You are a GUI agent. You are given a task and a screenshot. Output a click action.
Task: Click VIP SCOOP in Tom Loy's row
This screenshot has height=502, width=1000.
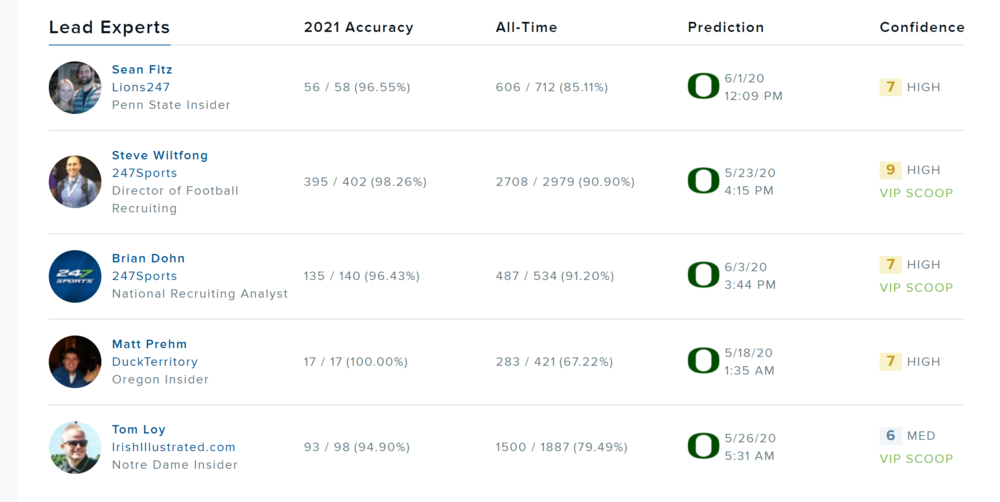[x=916, y=459]
